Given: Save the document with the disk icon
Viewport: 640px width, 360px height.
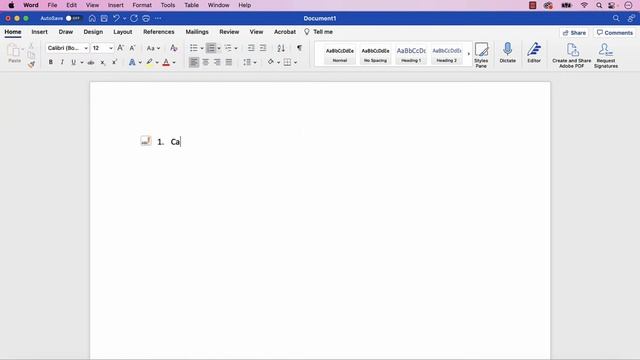Looking at the screenshot, I should (104, 18).
